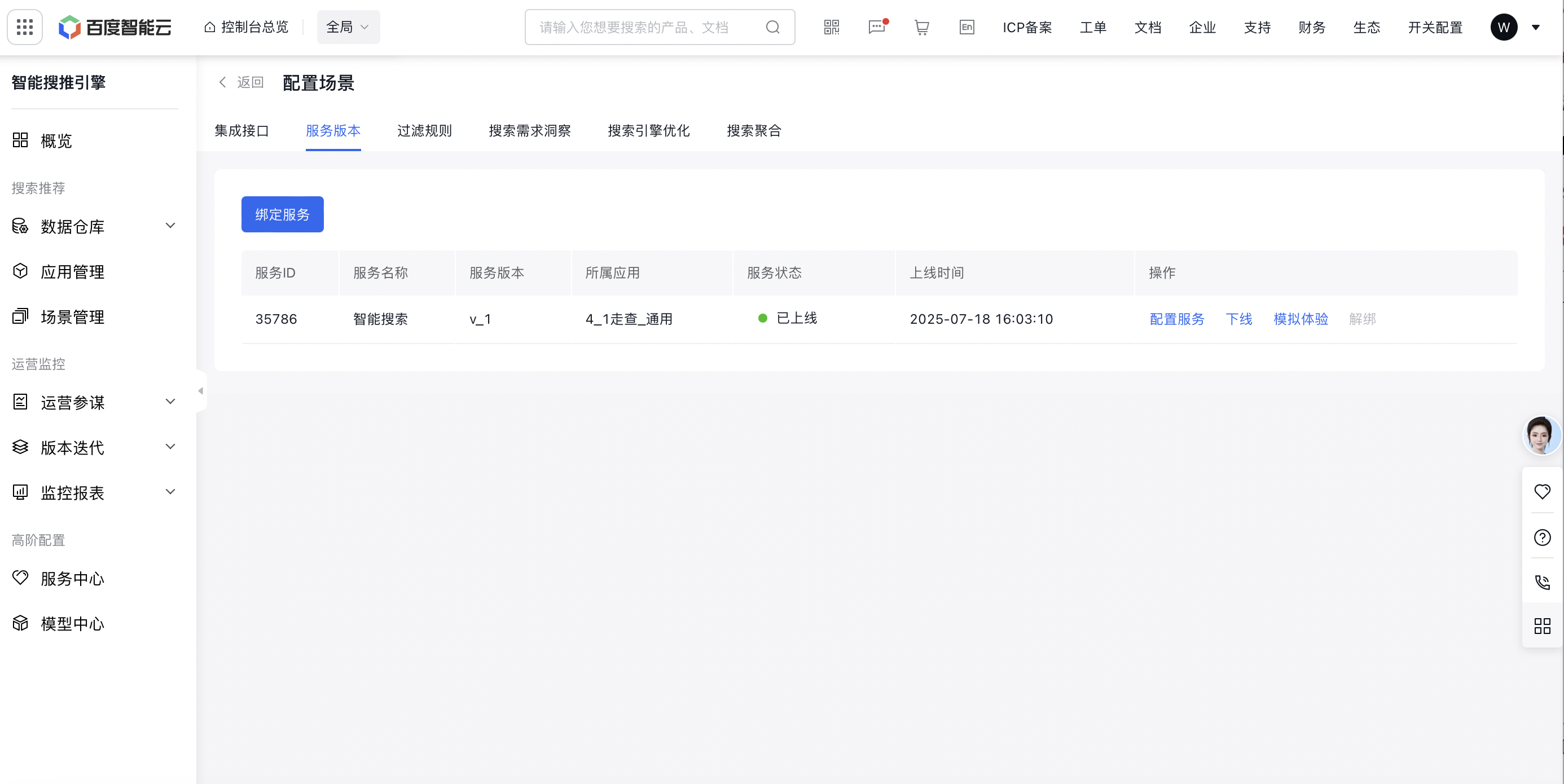Click the 配置服务 link
Viewport: 1564px width, 784px height.
(1176, 319)
